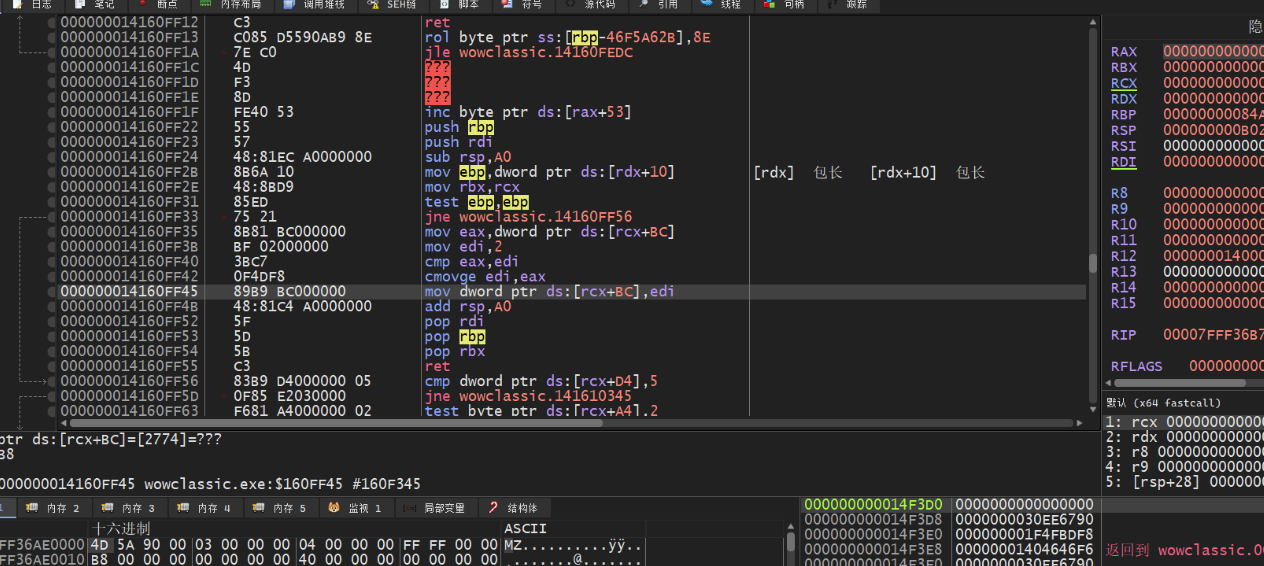The width and height of the screenshot is (1264, 566).
Task: Select opcode bytes '48:81EC A0000000'
Action: click(302, 157)
